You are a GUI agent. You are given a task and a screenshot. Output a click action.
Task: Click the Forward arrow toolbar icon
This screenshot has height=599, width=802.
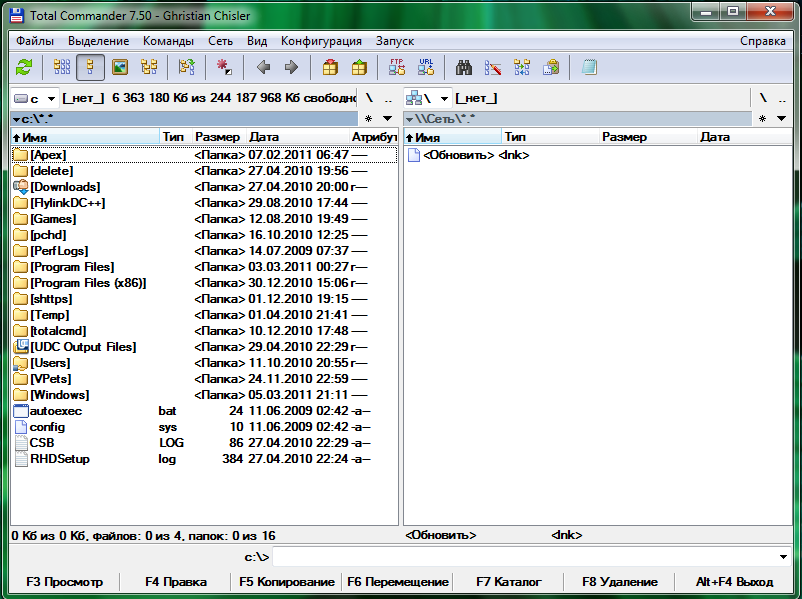[291, 68]
